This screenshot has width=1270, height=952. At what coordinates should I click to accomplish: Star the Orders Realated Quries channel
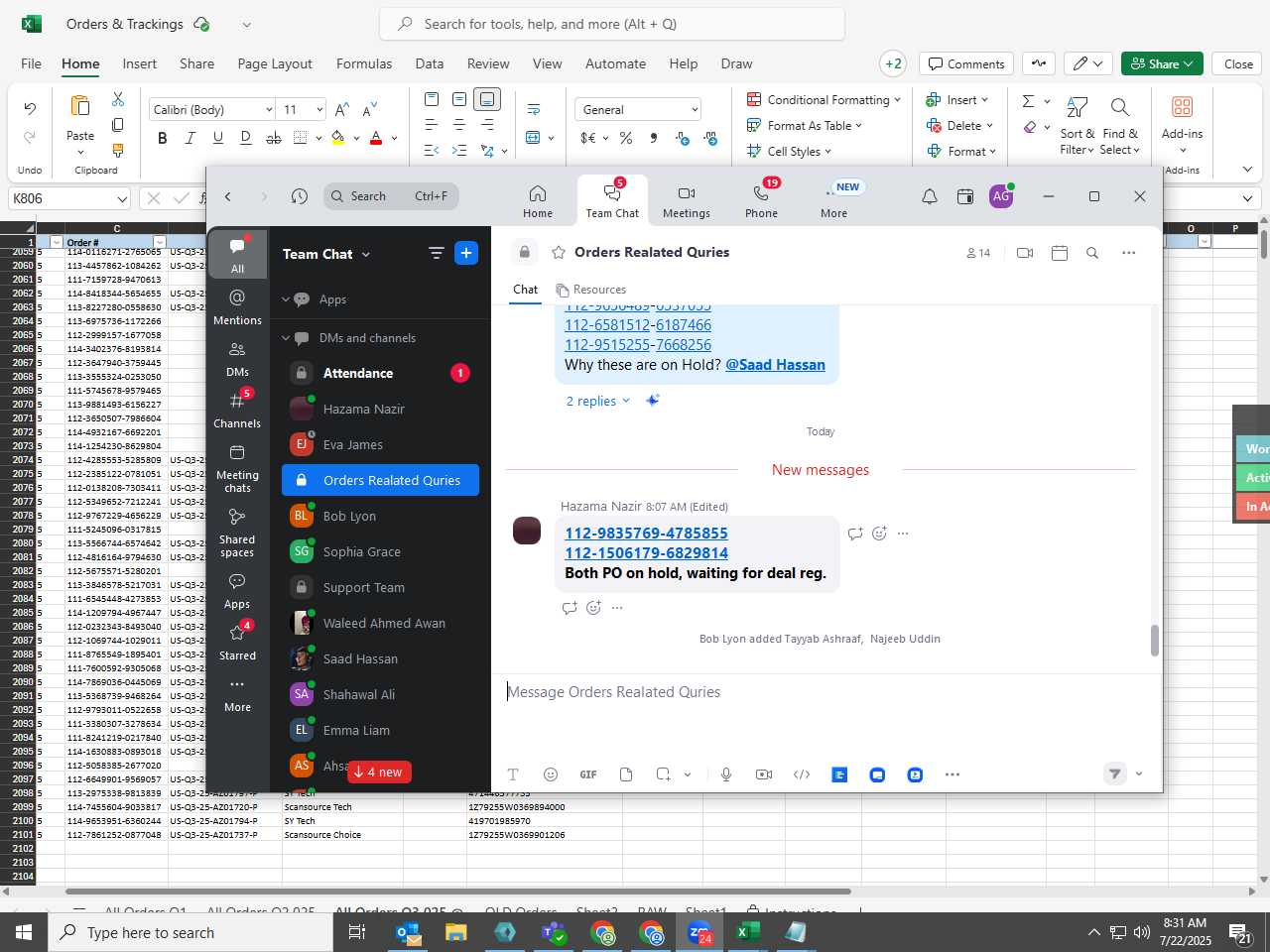(559, 253)
